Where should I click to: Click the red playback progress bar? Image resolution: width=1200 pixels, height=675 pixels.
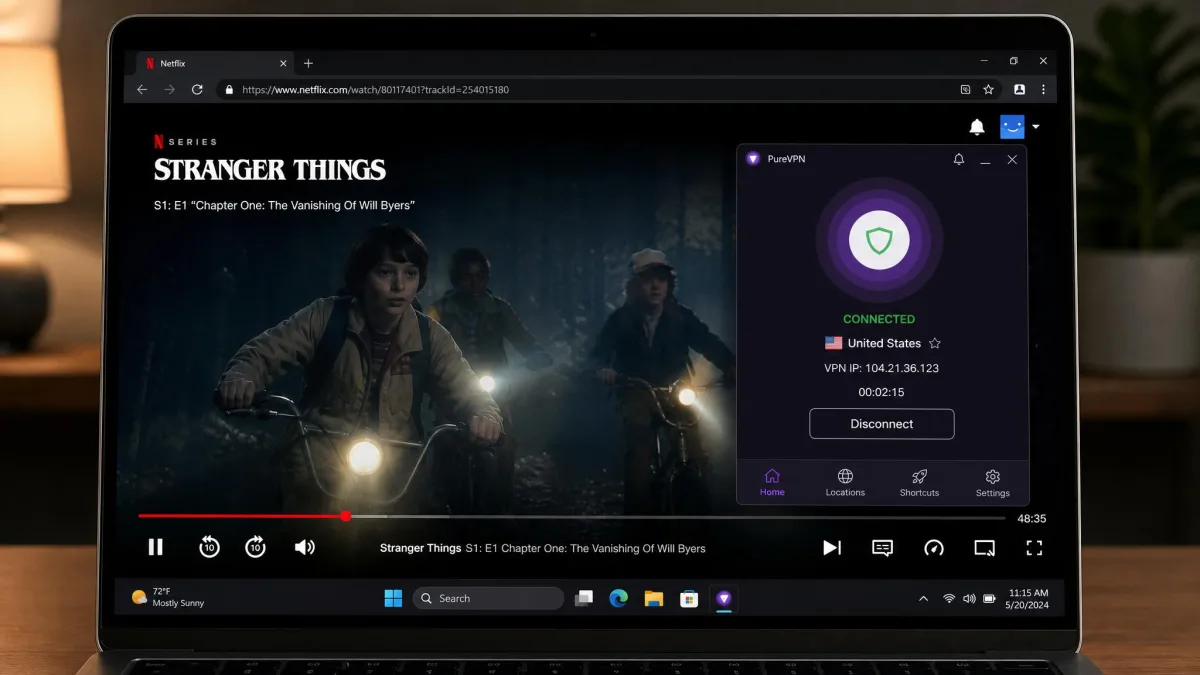click(x=241, y=516)
